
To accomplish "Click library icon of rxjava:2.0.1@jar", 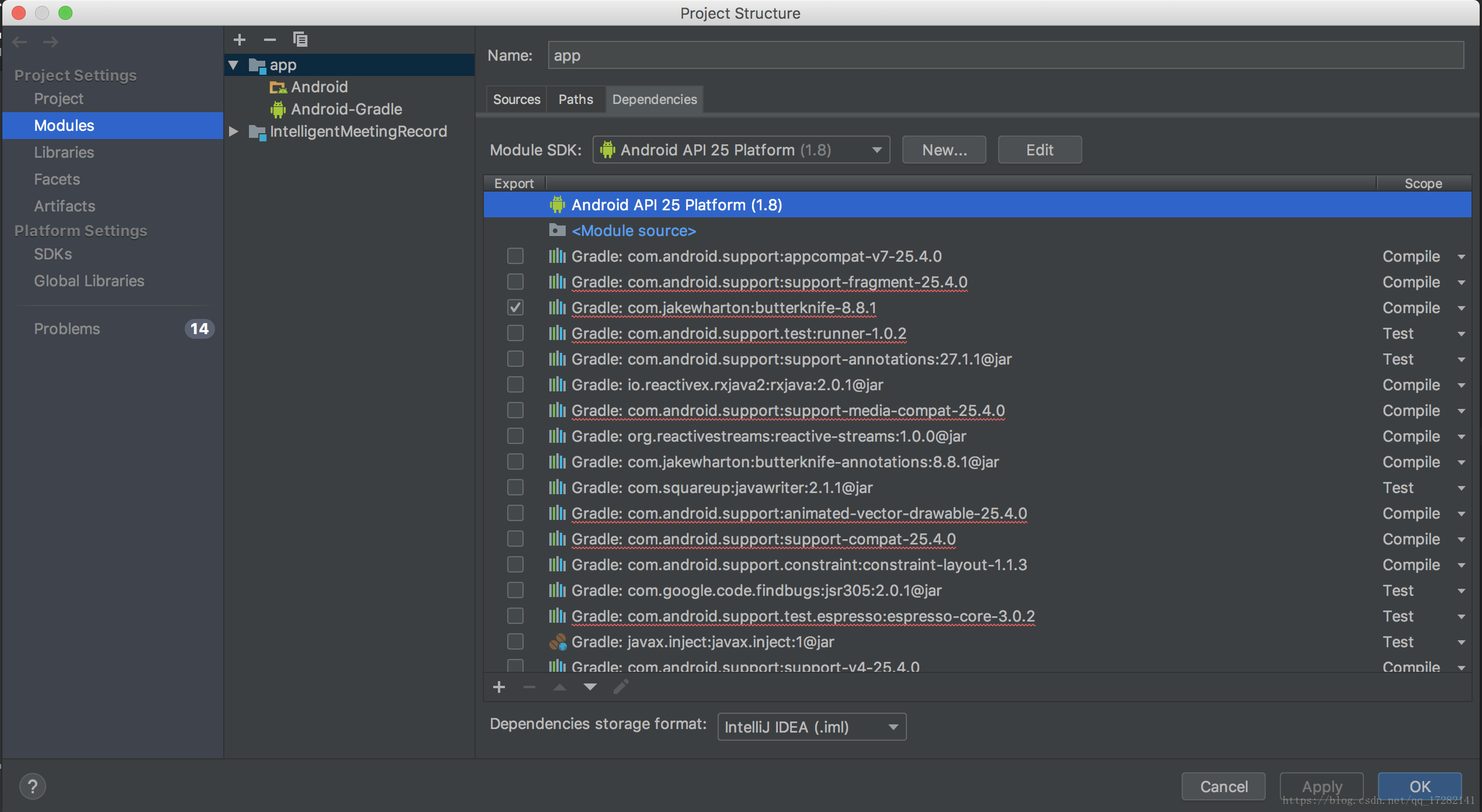I will click(x=558, y=384).
